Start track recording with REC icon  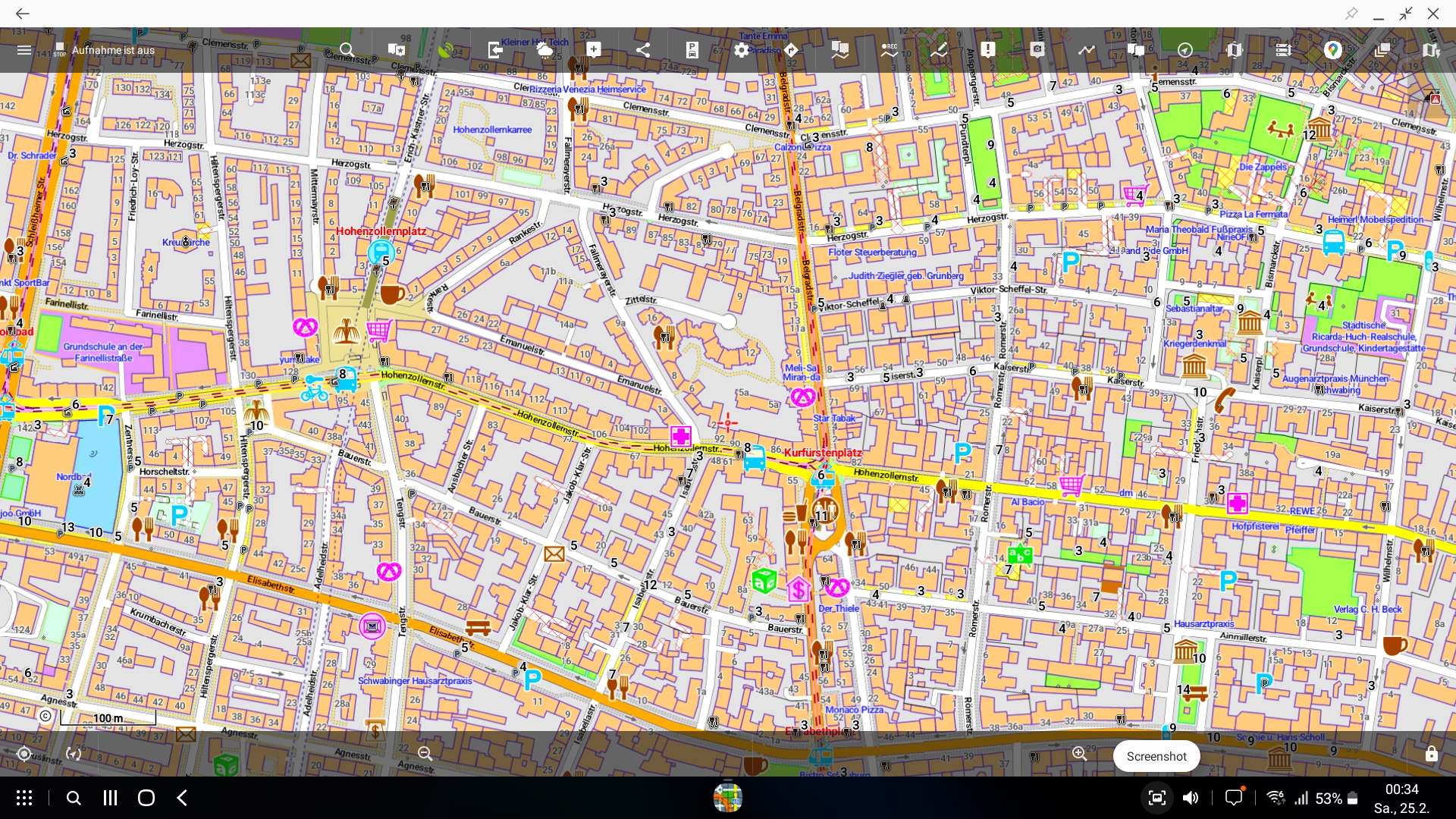pos(889,50)
